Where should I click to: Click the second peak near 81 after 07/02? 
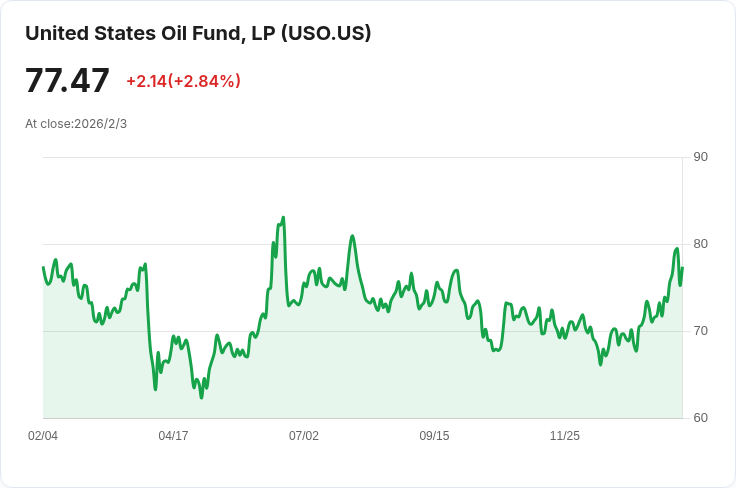point(352,236)
